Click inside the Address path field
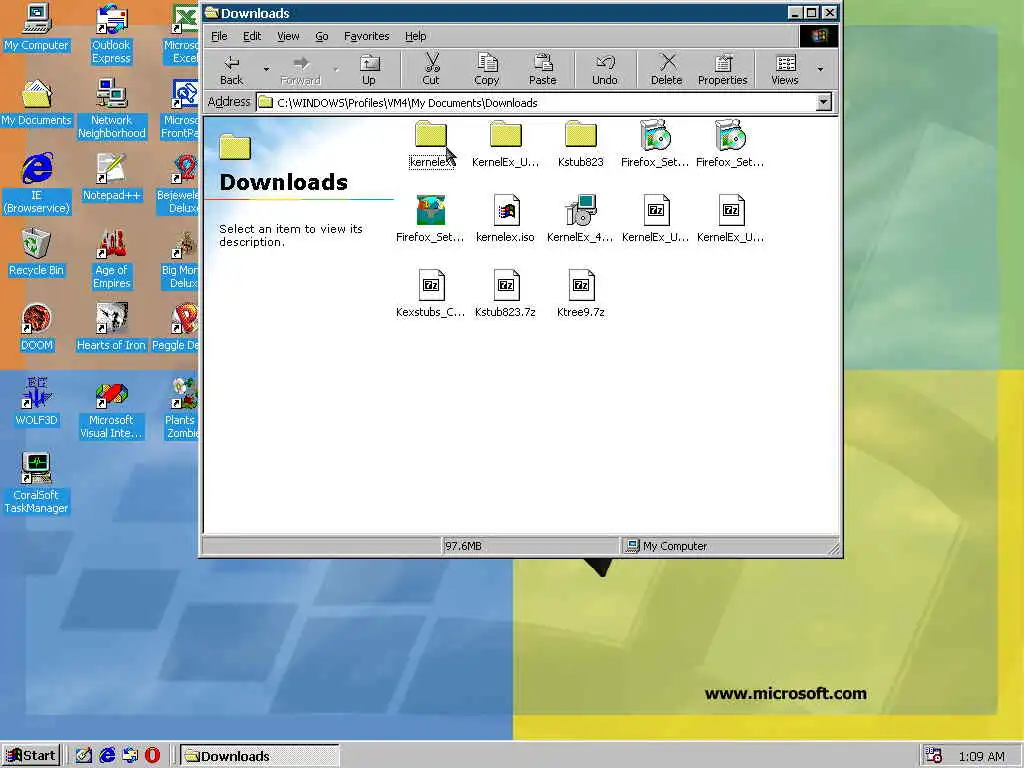The width and height of the screenshot is (1024, 768). (536, 103)
